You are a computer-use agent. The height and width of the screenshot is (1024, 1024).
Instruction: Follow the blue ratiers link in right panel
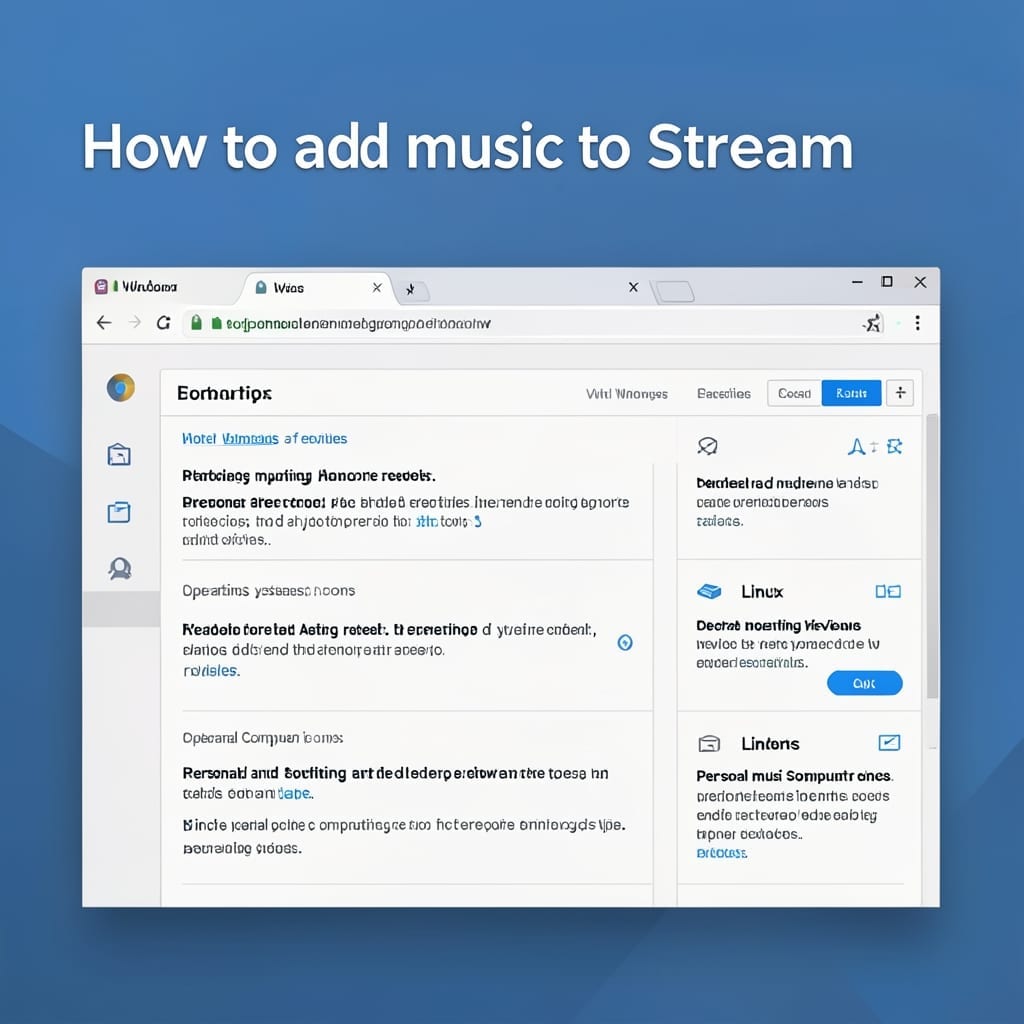[x=720, y=521]
